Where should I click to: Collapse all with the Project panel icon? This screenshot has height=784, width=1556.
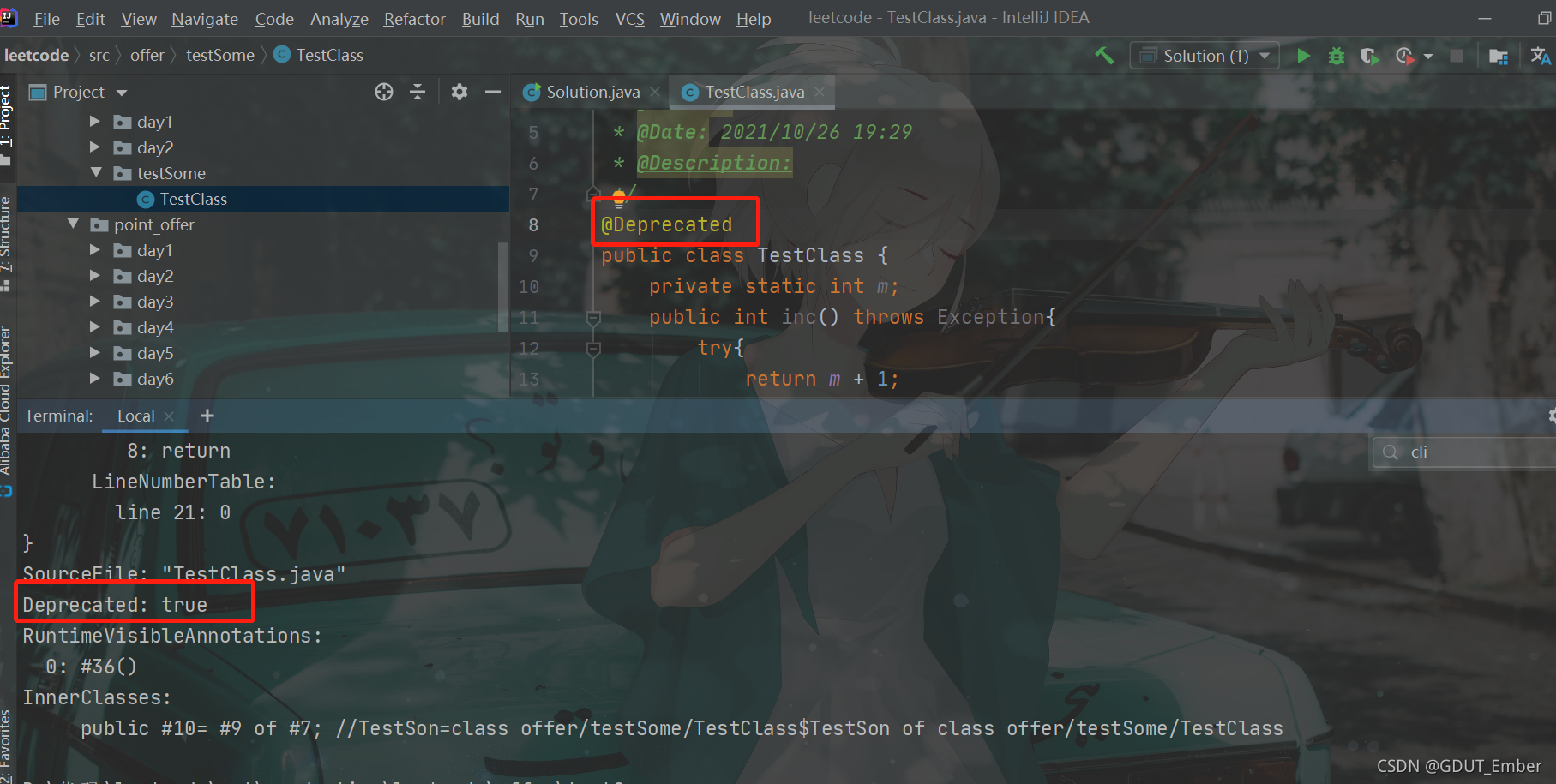(x=418, y=92)
